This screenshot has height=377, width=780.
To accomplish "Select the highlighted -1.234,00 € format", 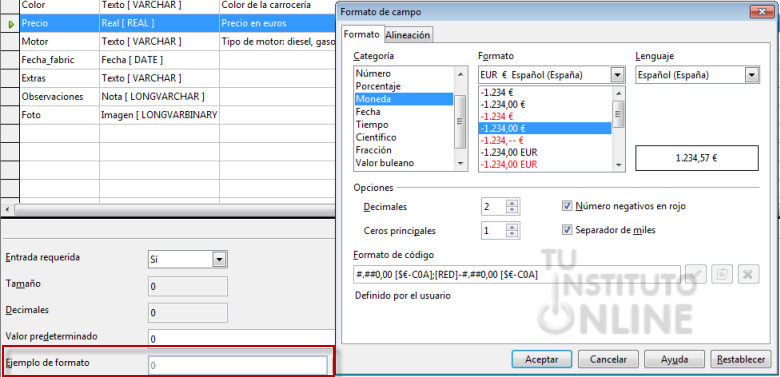I will pos(545,128).
